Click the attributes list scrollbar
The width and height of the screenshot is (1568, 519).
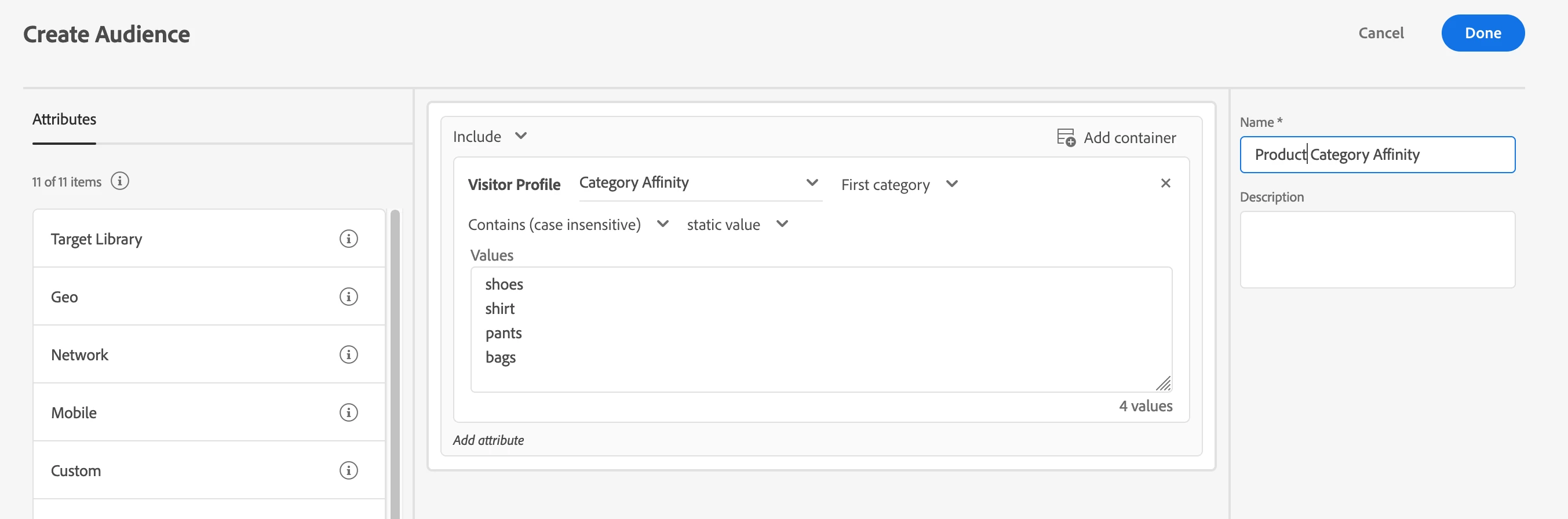(x=395, y=364)
